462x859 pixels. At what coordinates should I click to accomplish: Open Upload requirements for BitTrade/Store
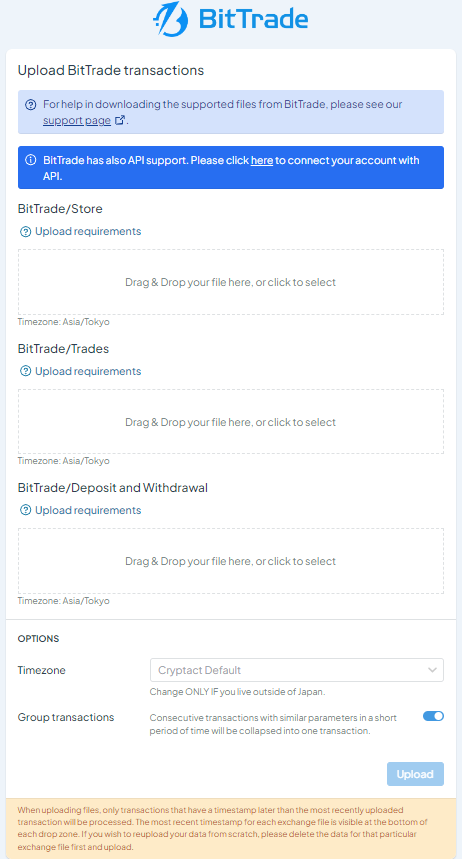[x=88, y=231]
